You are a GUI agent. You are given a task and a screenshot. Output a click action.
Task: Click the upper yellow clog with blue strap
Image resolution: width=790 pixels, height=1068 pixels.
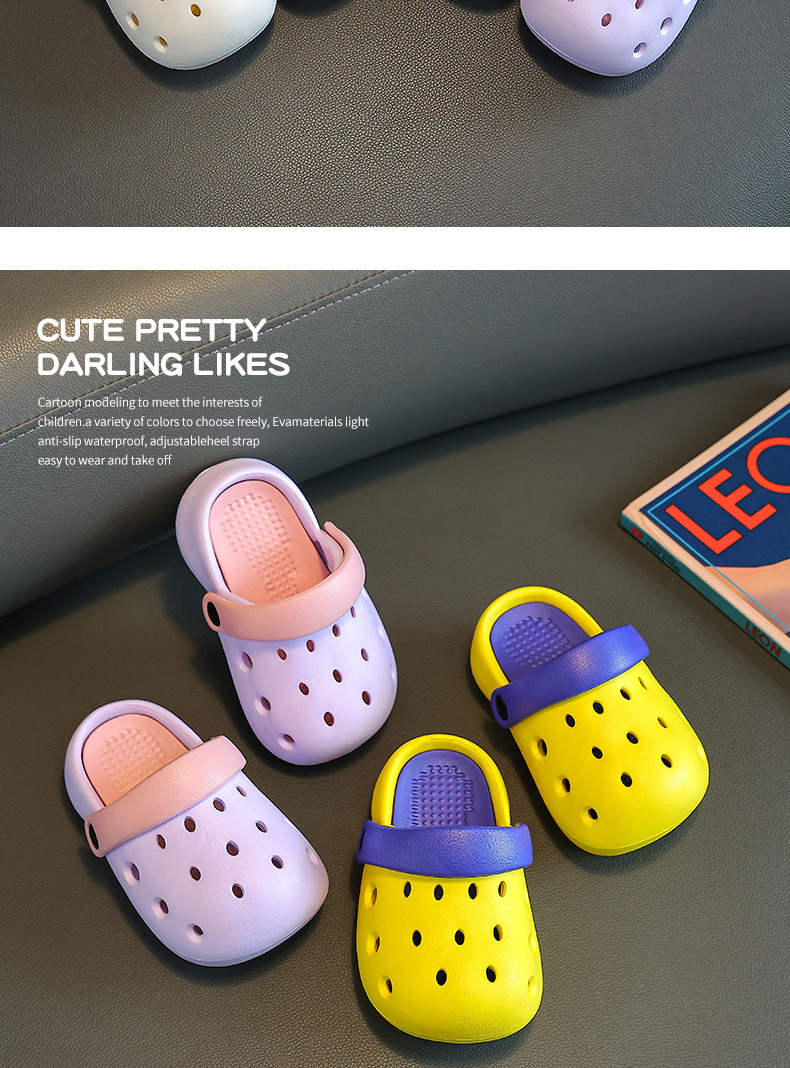click(x=589, y=719)
